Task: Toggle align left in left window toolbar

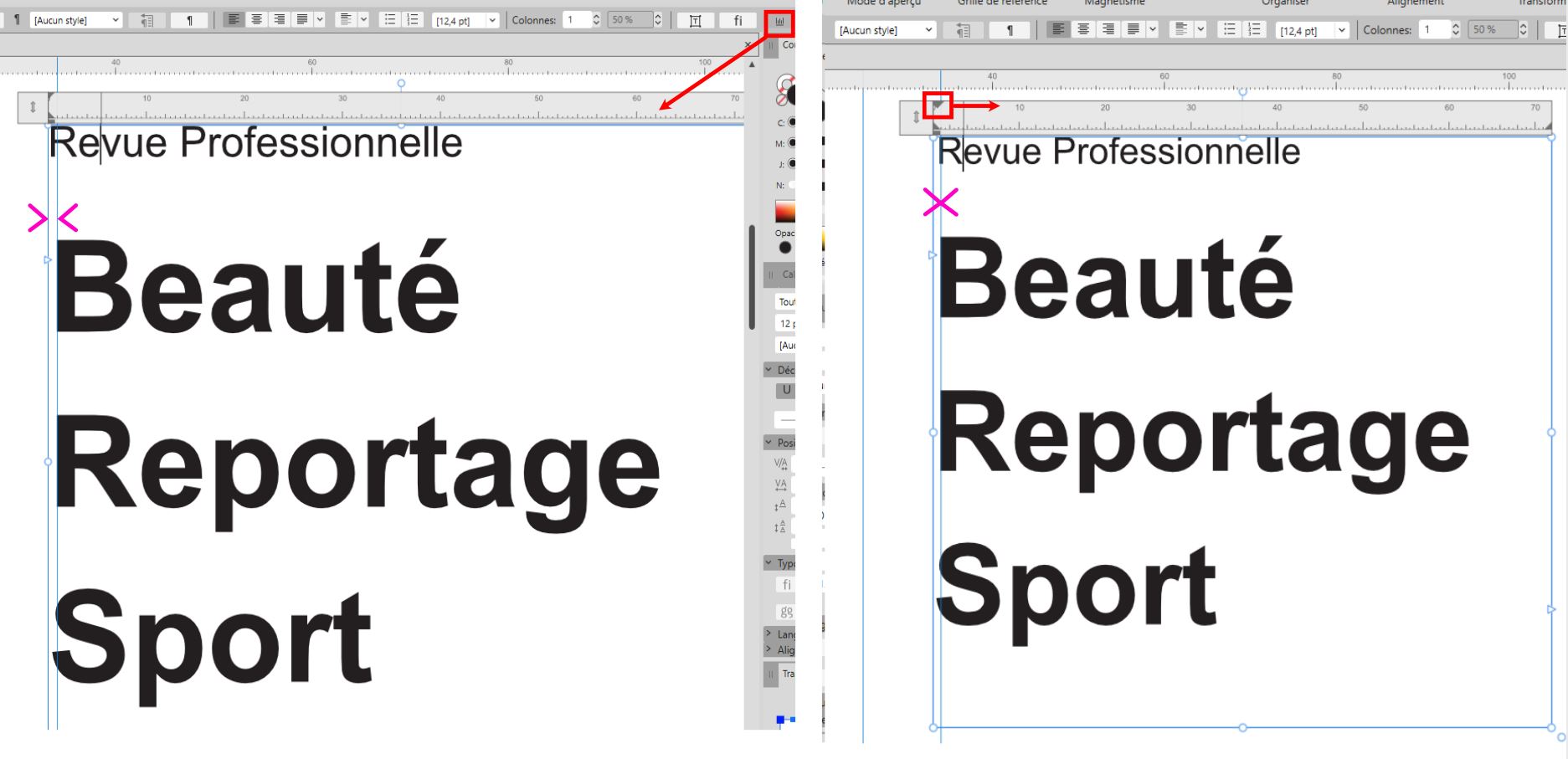Action: click(234, 19)
